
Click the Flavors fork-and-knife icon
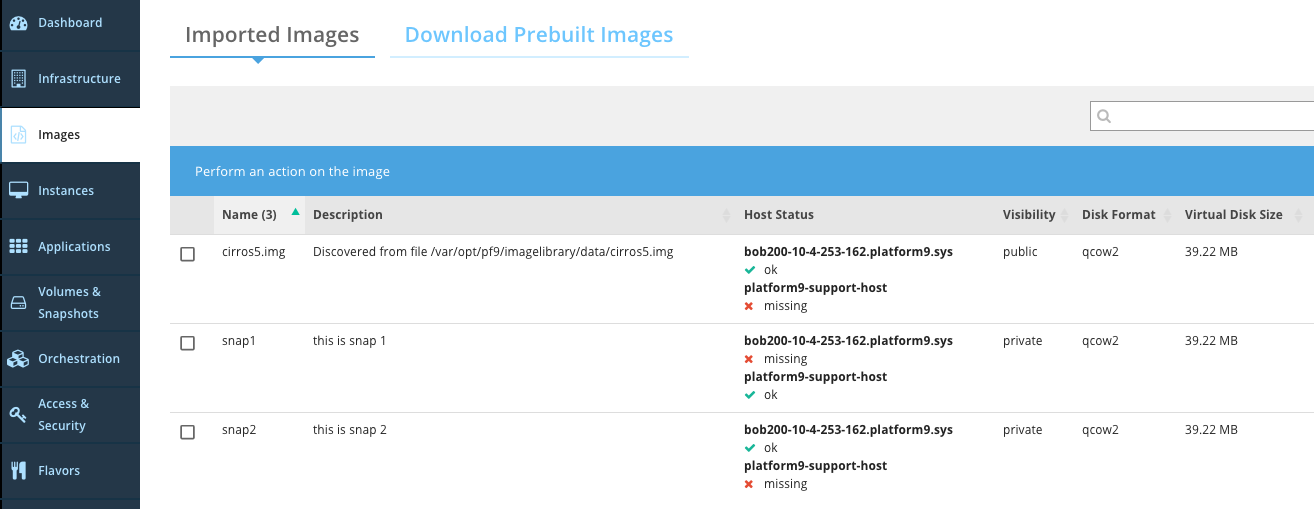click(x=18, y=470)
